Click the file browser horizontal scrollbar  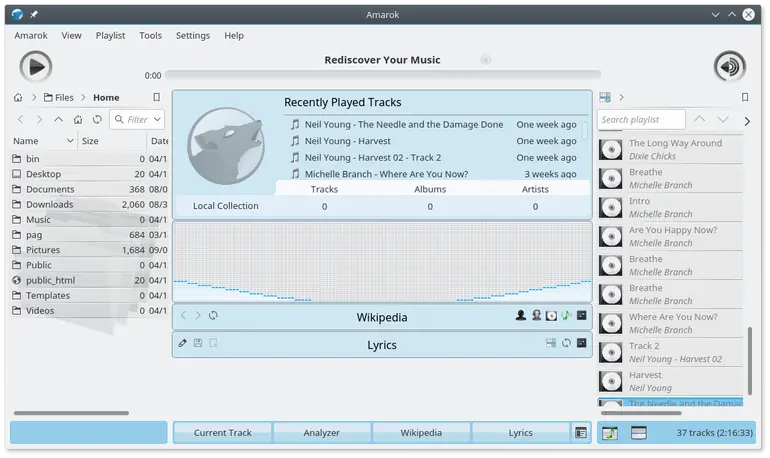71,413
